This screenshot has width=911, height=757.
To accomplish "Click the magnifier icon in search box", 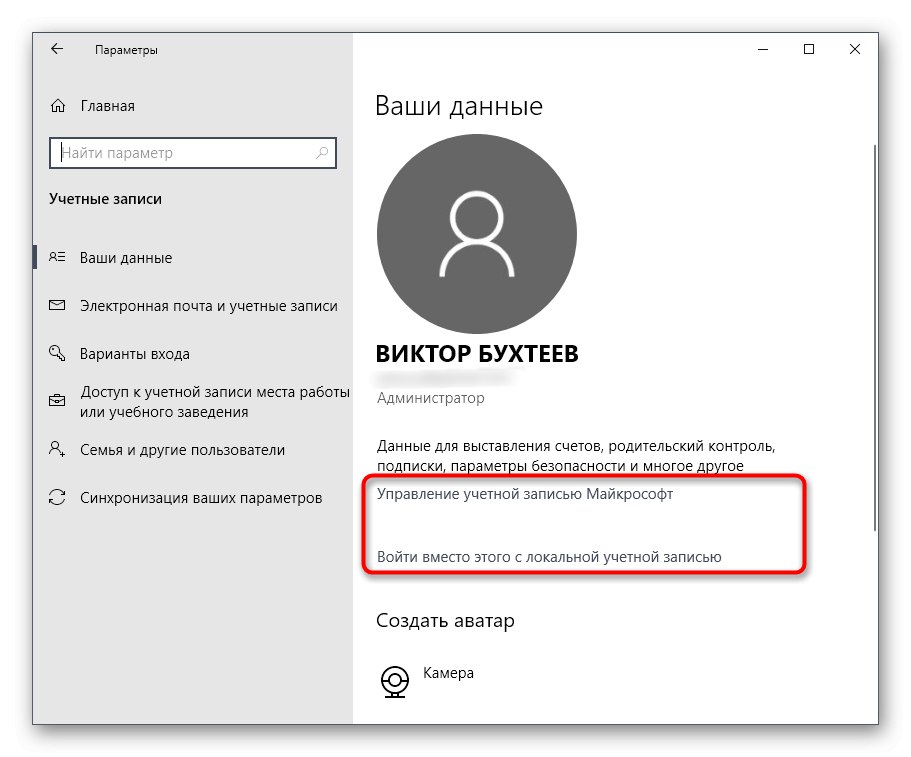I will click(x=321, y=152).
